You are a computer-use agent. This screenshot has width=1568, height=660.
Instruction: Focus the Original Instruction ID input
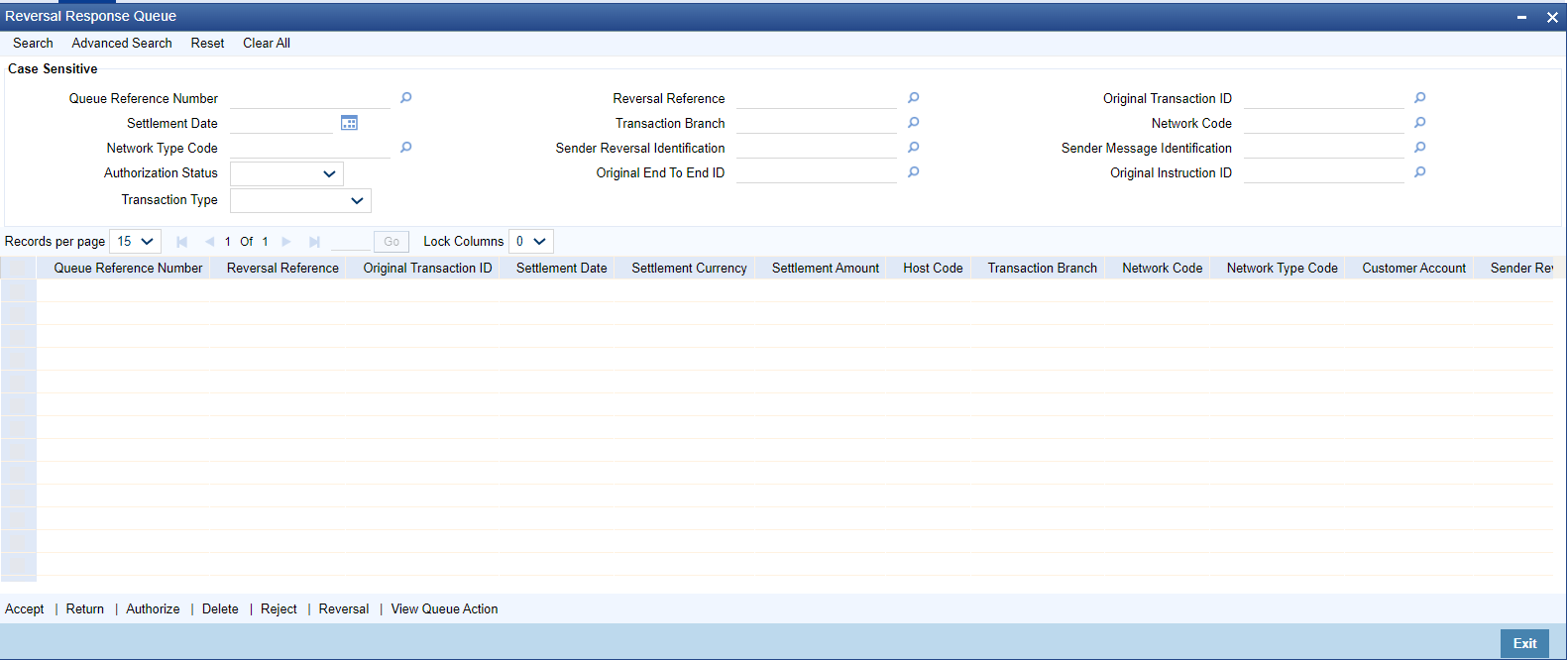click(x=1324, y=172)
